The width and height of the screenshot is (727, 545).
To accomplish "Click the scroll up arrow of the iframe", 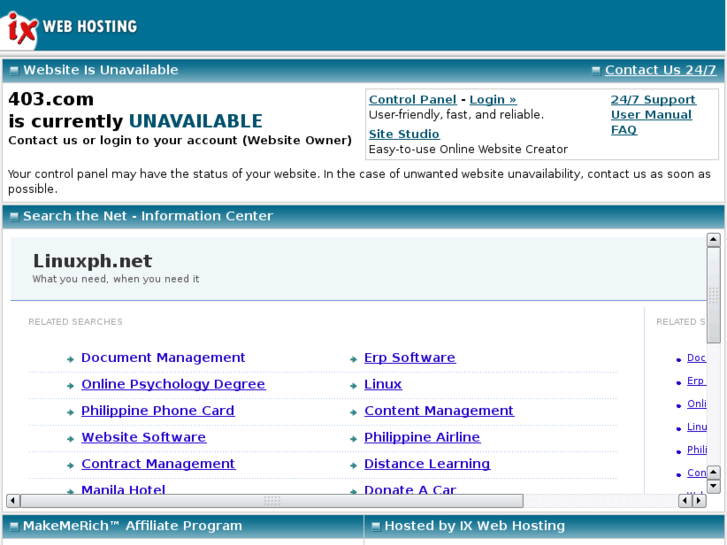I will point(713,240).
